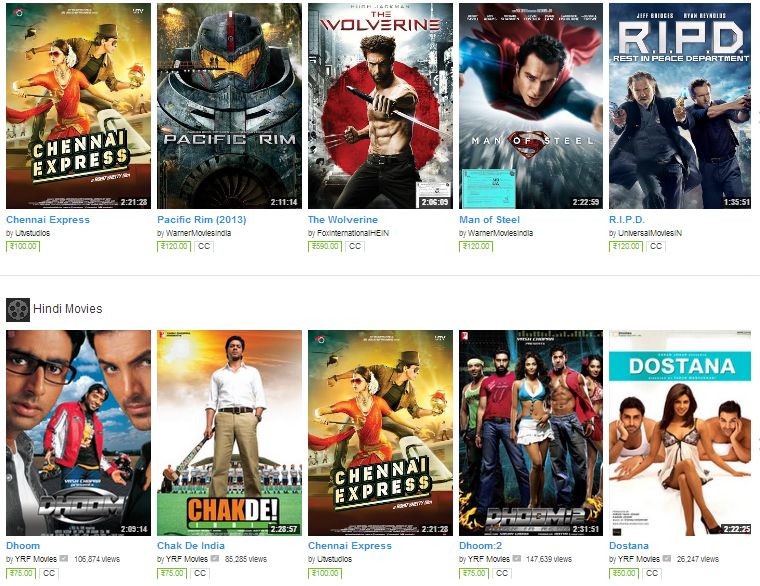The height and width of the screenshot is (586, 760).
Task: Open the Dostana movie poster
Action: click(680, 433)
